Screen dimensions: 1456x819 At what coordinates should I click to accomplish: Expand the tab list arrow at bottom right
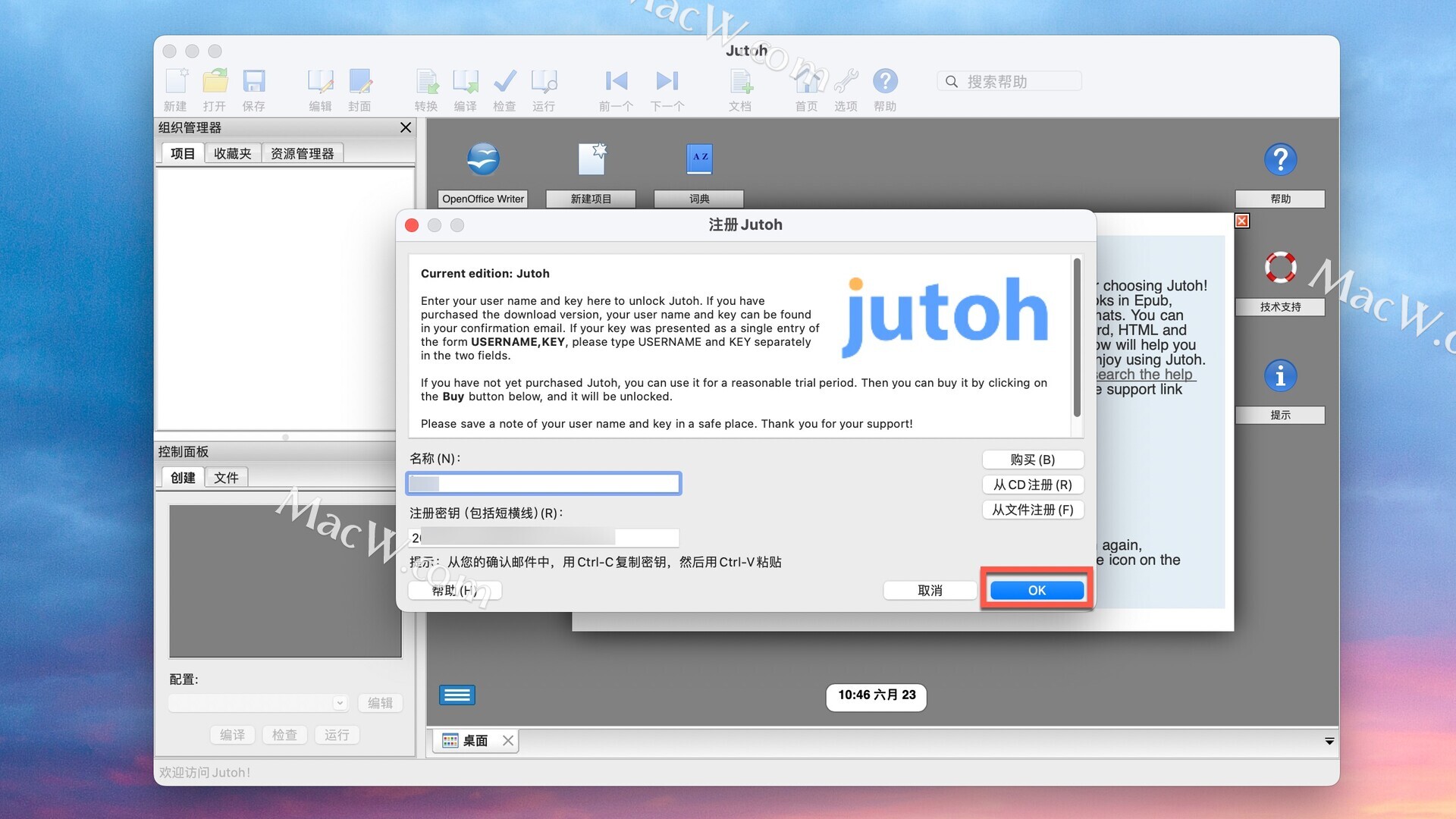[x=1329, y=741]
